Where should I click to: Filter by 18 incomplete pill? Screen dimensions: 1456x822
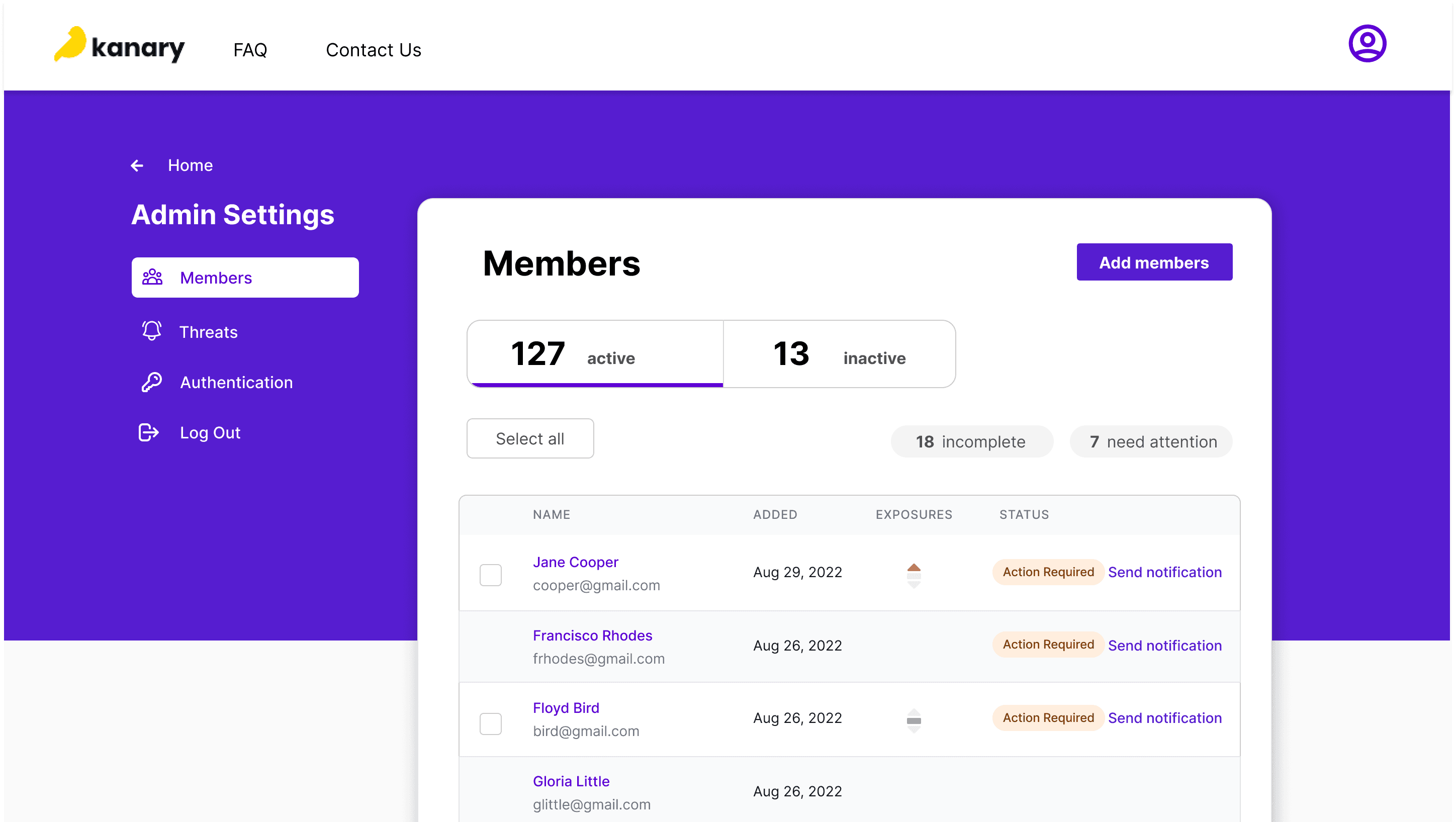coord(971,441)
